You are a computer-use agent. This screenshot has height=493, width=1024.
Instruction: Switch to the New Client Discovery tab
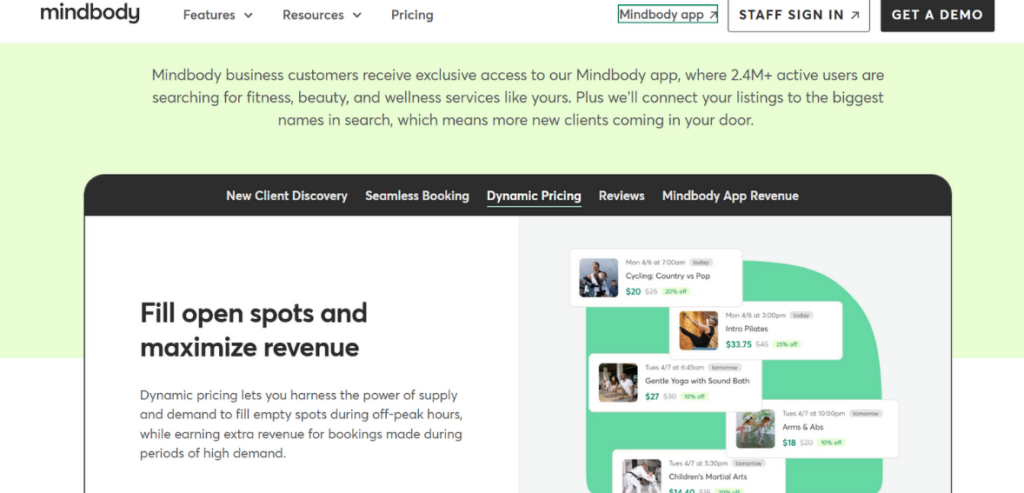pos(287,196)
